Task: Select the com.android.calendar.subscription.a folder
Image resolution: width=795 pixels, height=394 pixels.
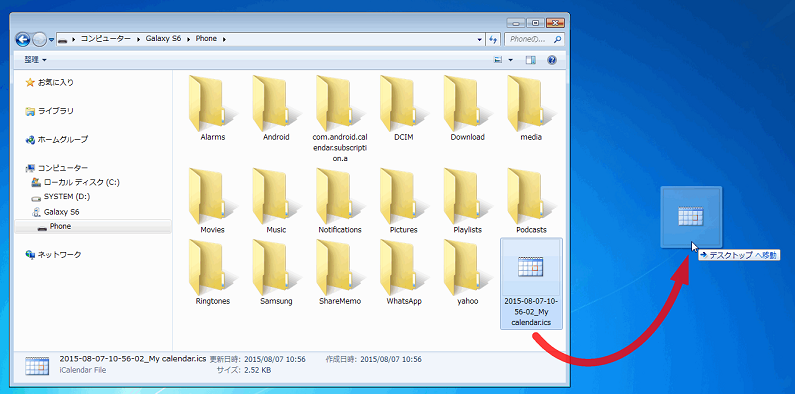Action: pos(340,119)
